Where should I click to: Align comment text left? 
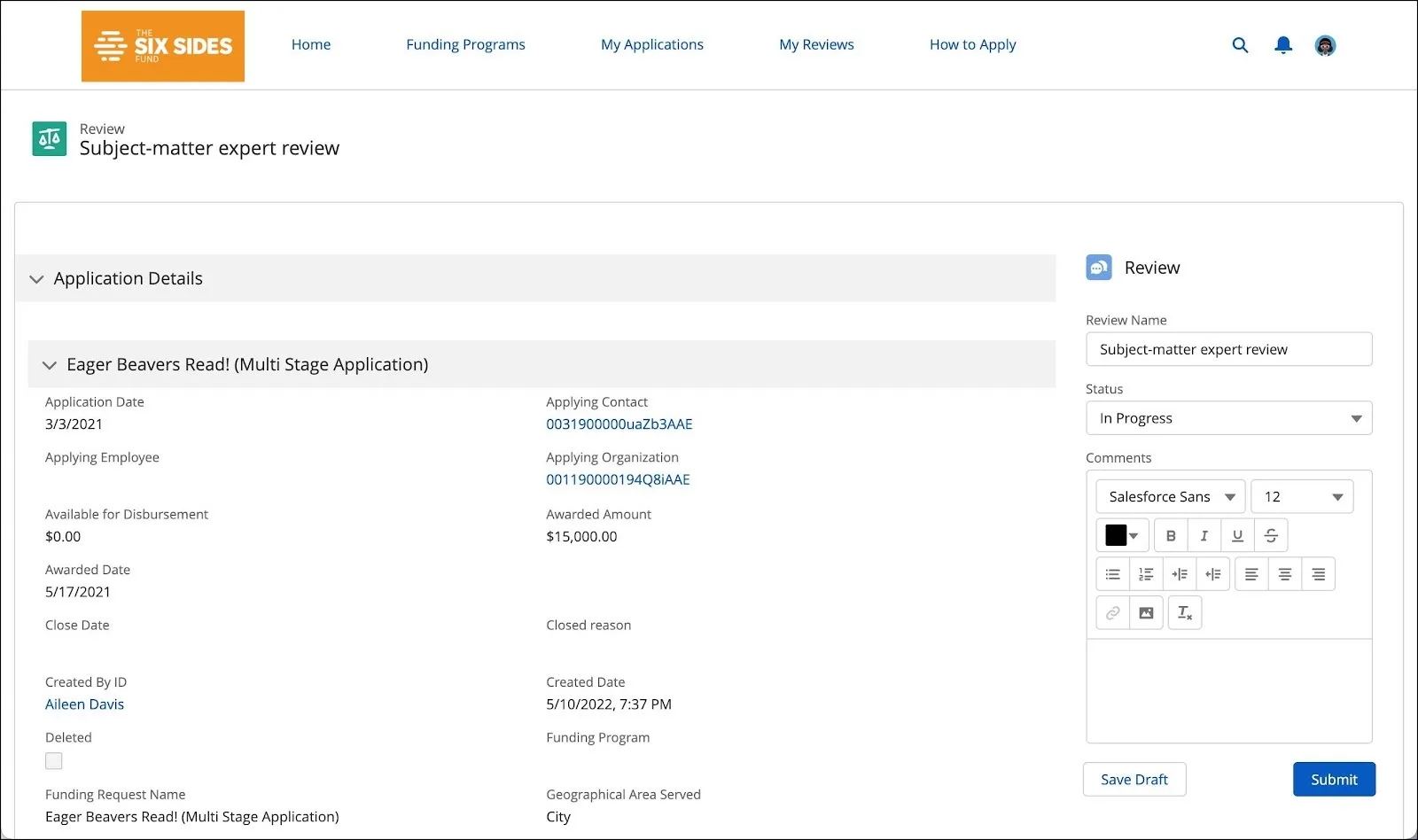coord(1251,574)
